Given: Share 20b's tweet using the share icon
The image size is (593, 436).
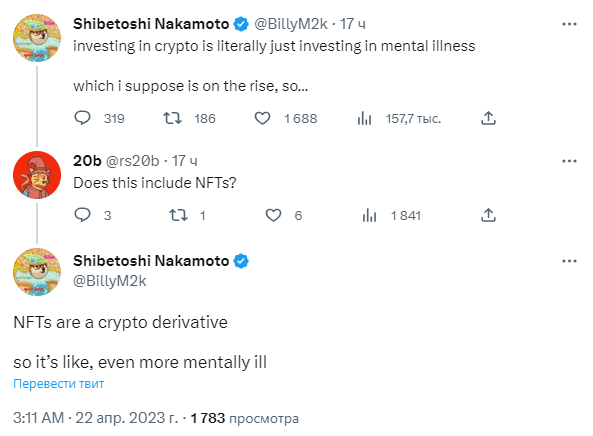Looking at the screenshot, I should 488,215.
